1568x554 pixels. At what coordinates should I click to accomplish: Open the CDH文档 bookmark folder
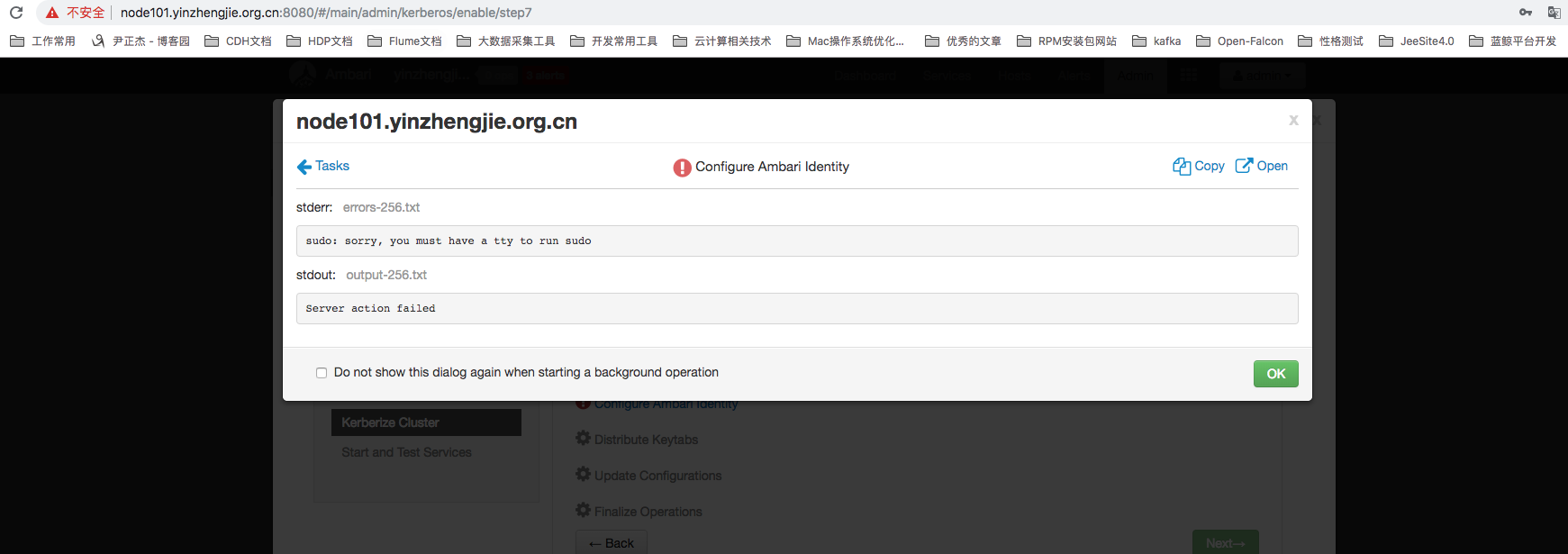click(x=238, y=41)
